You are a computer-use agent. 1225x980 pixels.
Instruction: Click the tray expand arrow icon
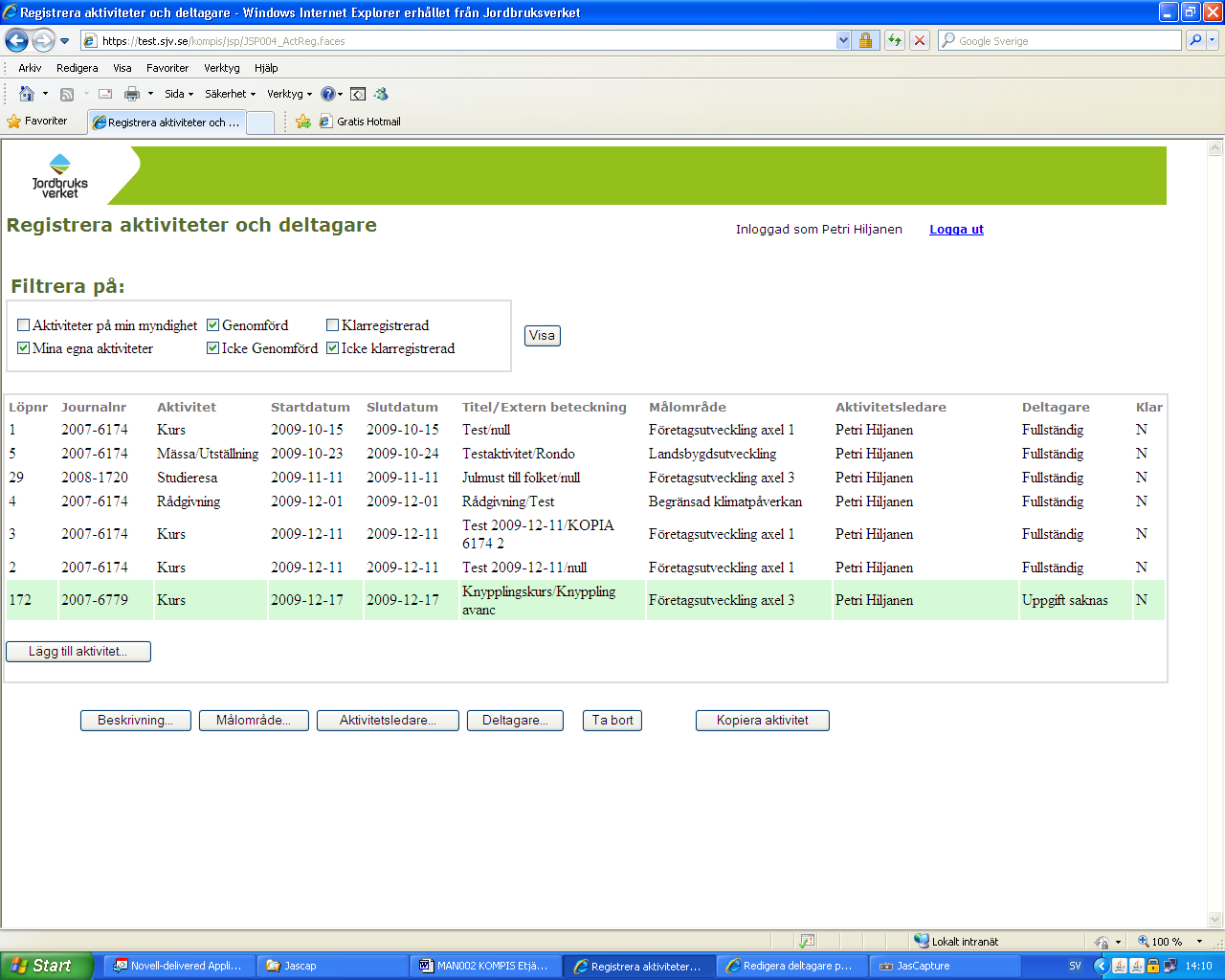[1102, 966]
